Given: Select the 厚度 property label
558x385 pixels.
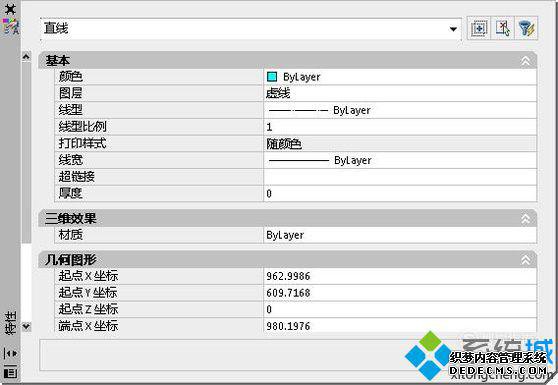Looking at the screenshot, I should (x=70, y=194).
